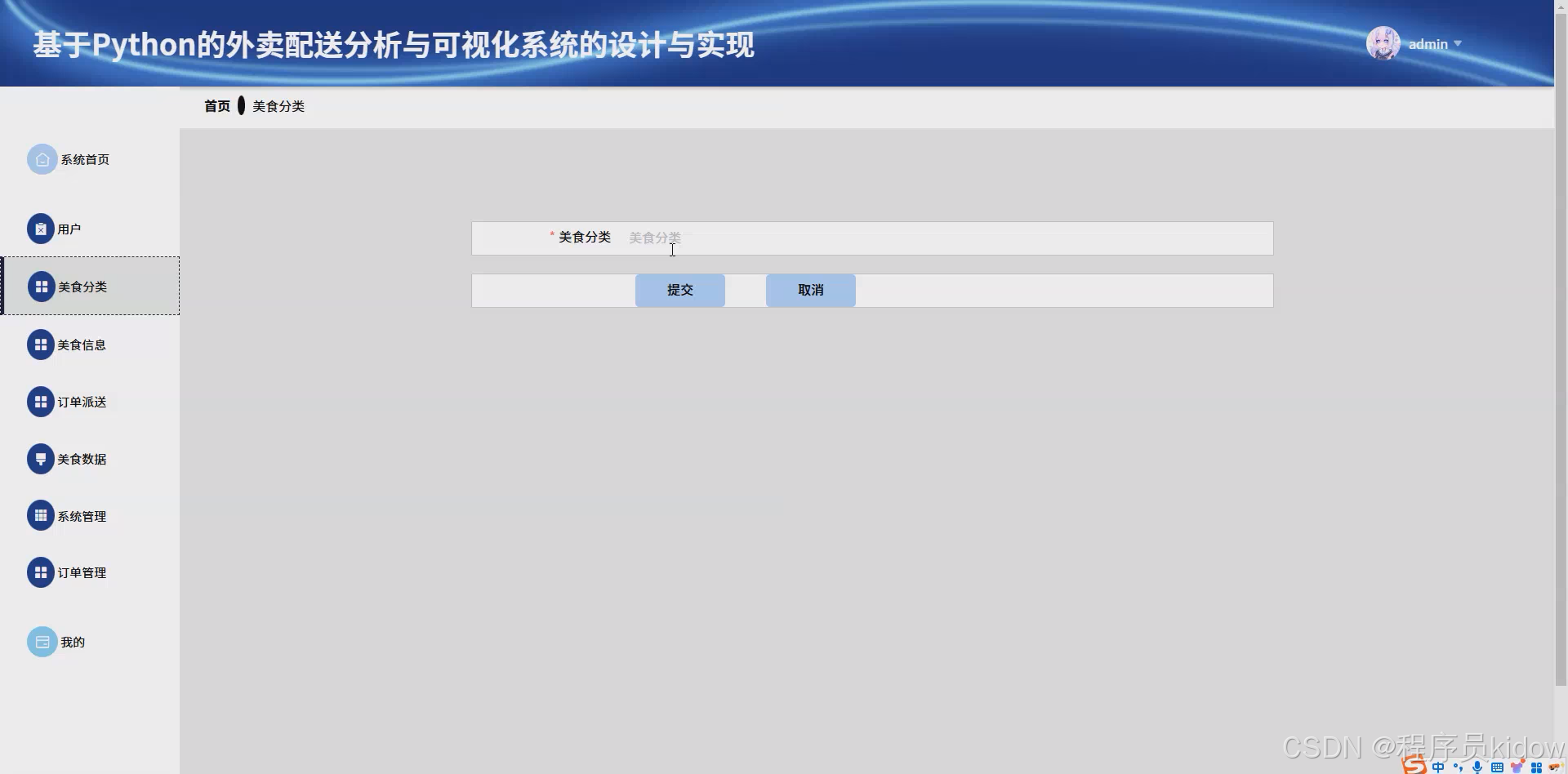
Task: Click the orange Sogou input logo
Action: tap(1413, 766)
